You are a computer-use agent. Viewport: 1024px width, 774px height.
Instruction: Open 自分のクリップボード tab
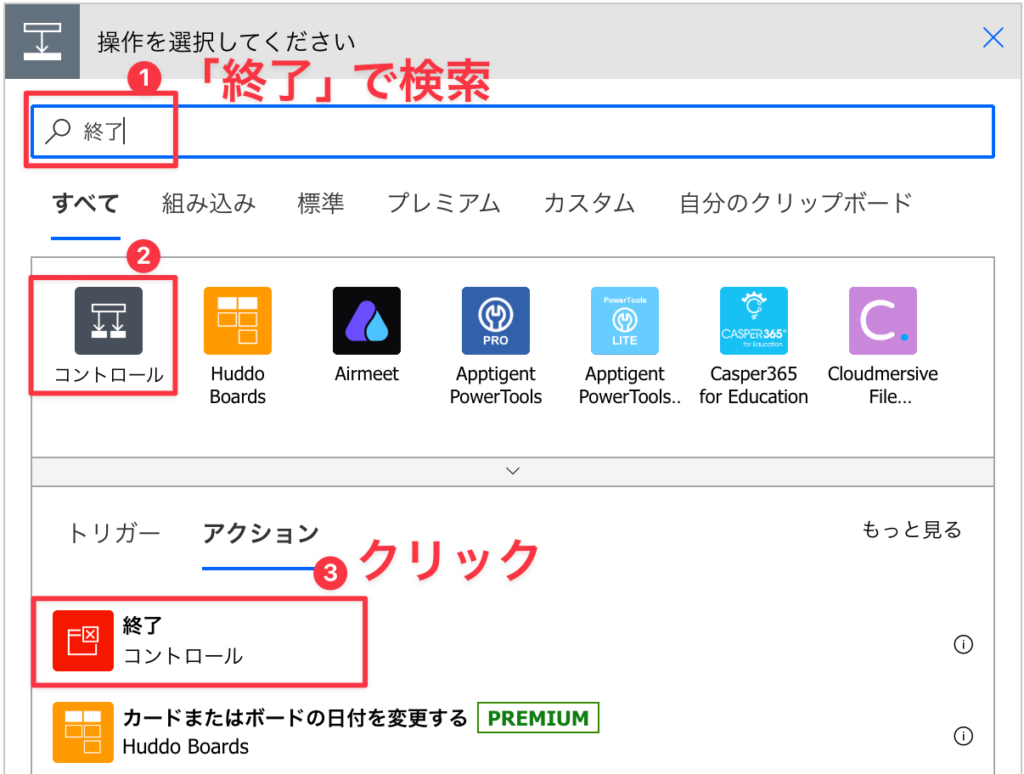point(795,203)
